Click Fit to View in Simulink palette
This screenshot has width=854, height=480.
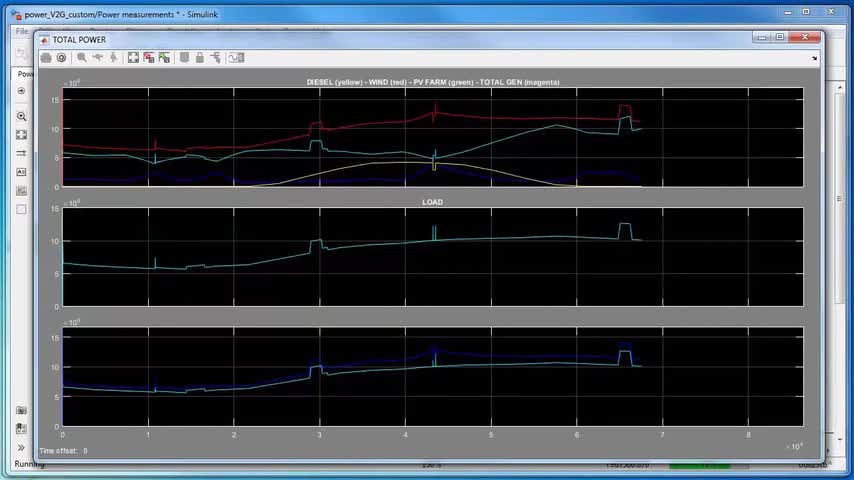click(21, 135)
